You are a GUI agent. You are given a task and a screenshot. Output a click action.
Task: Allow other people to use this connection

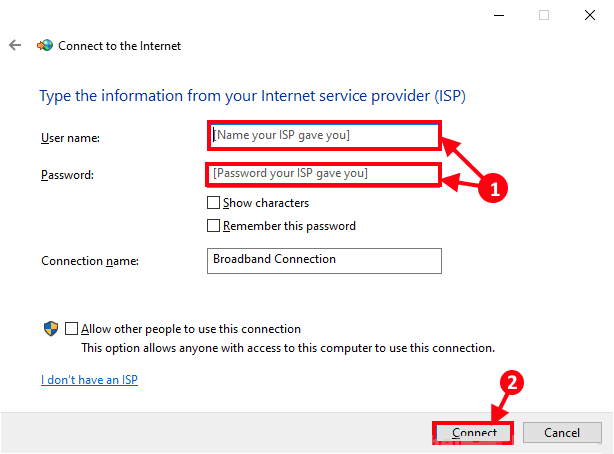point(71,329)
